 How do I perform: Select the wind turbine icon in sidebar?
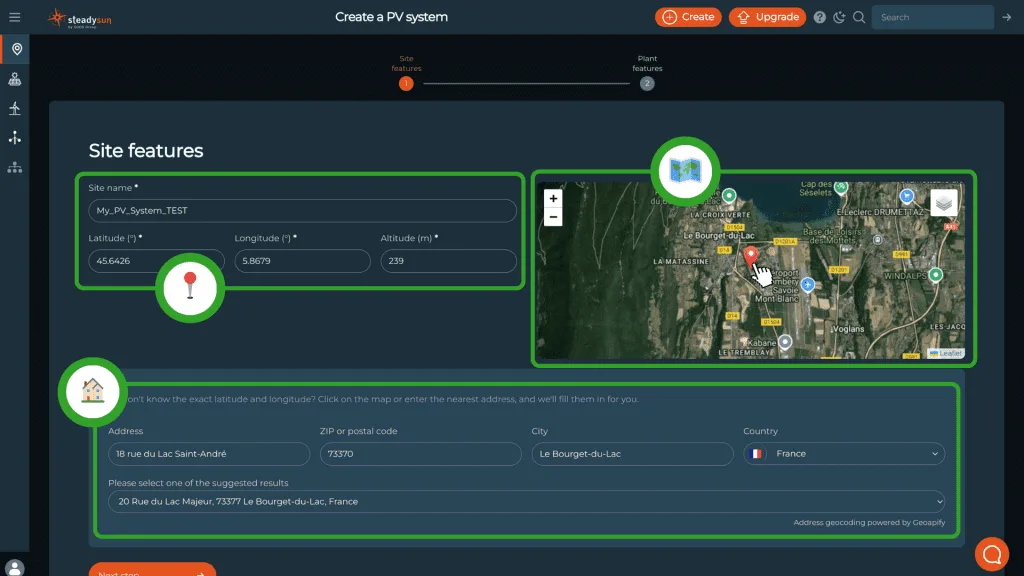pos(14,108)
